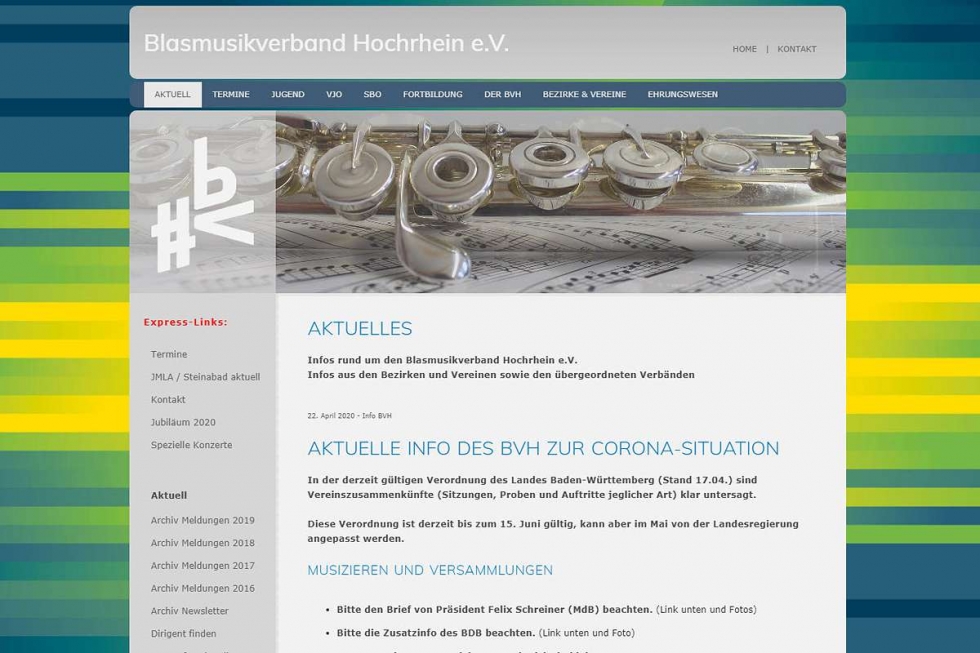Click the flute banner image

click(x=561, y=202)
